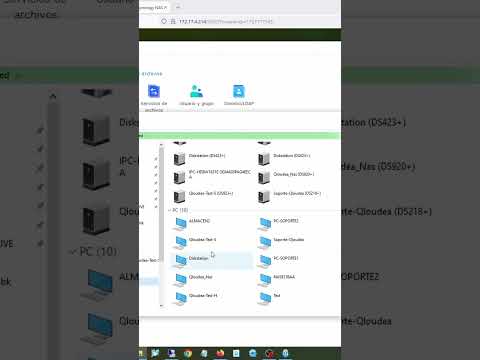The image size is (480, 360).
Task: Click the navigation pane scroll-up arrow
Action: click(x=161, y=145)
